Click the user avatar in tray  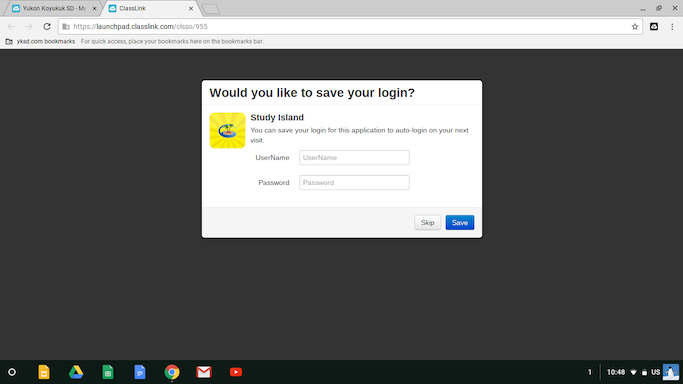671,372
